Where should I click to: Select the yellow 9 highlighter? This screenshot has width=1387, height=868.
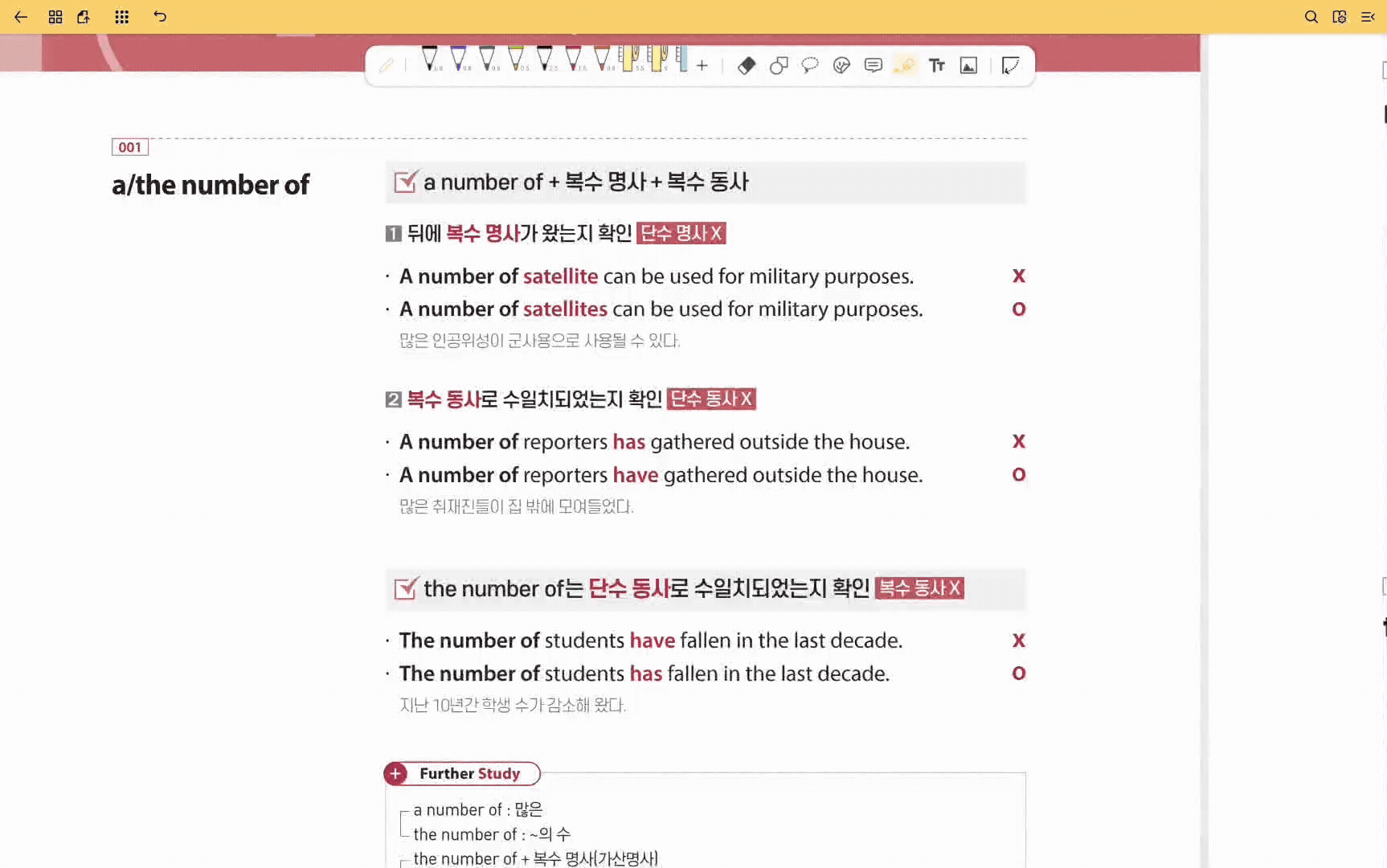[x=658, y=59]
